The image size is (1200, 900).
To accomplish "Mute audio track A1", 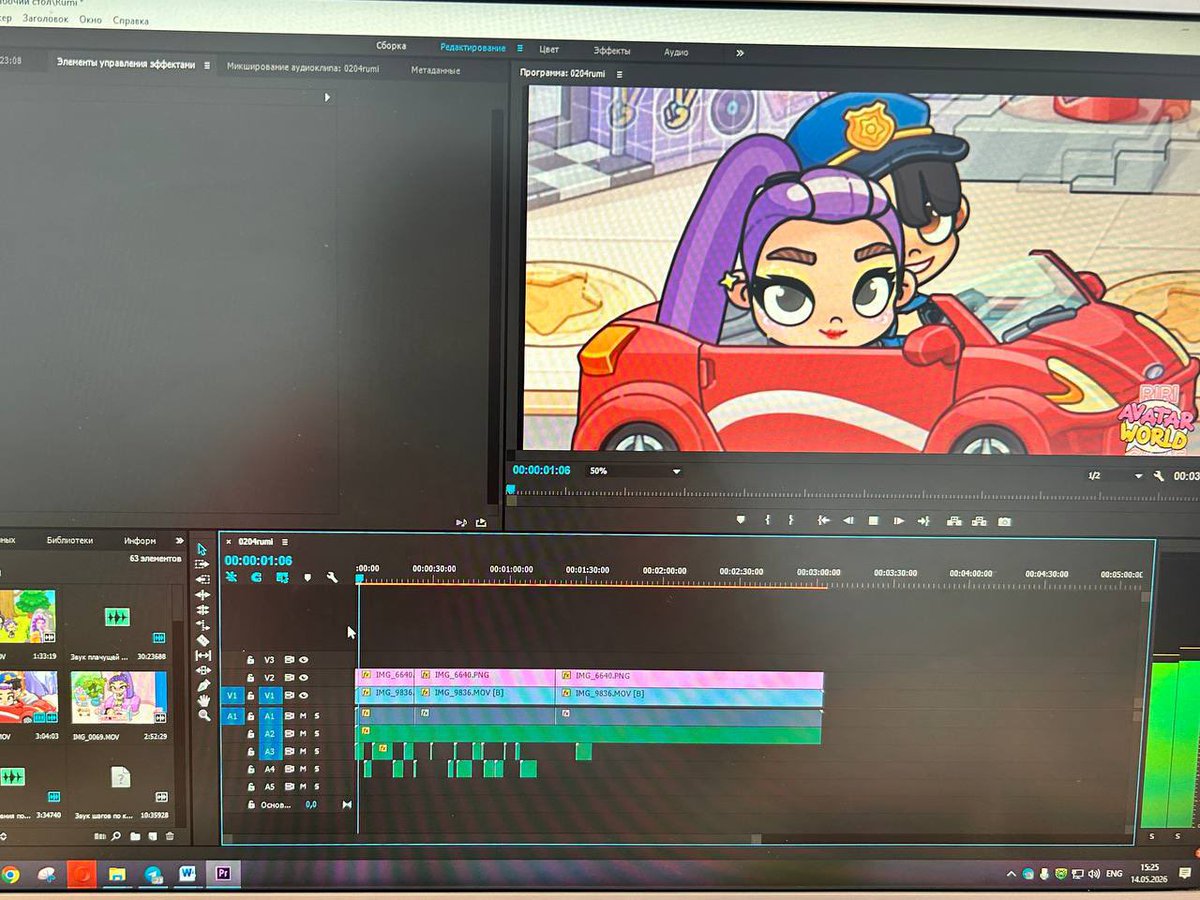I will click(303, 716).
